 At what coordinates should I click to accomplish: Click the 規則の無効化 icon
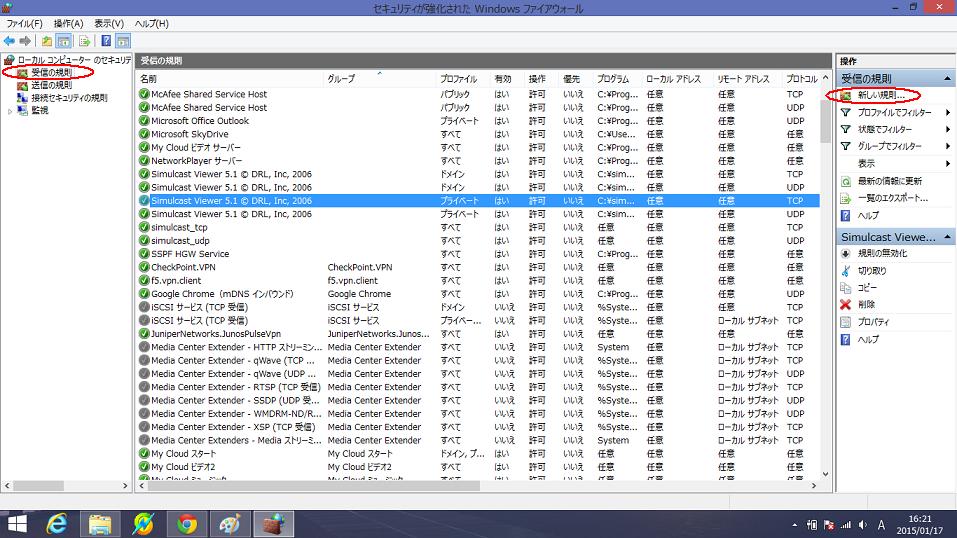846,253
